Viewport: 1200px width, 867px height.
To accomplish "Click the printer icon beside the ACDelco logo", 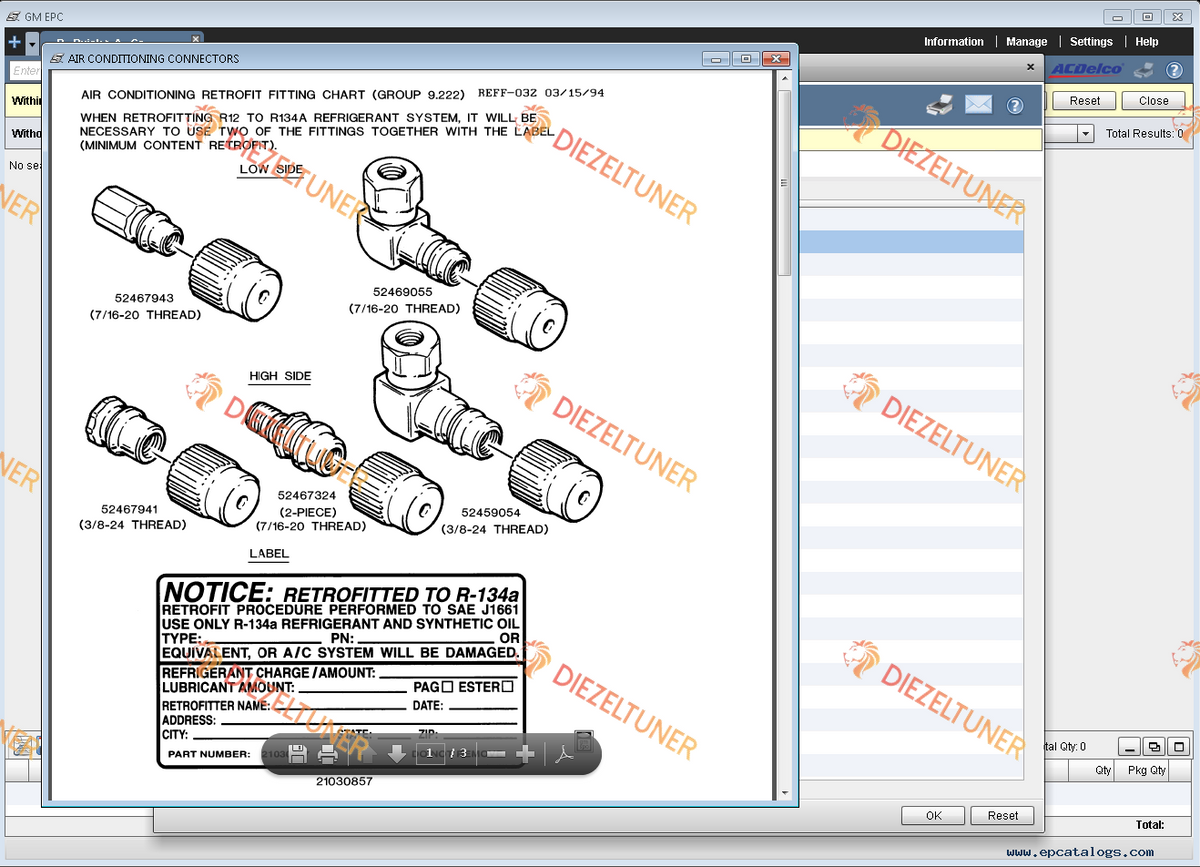I will point(1144,70).
